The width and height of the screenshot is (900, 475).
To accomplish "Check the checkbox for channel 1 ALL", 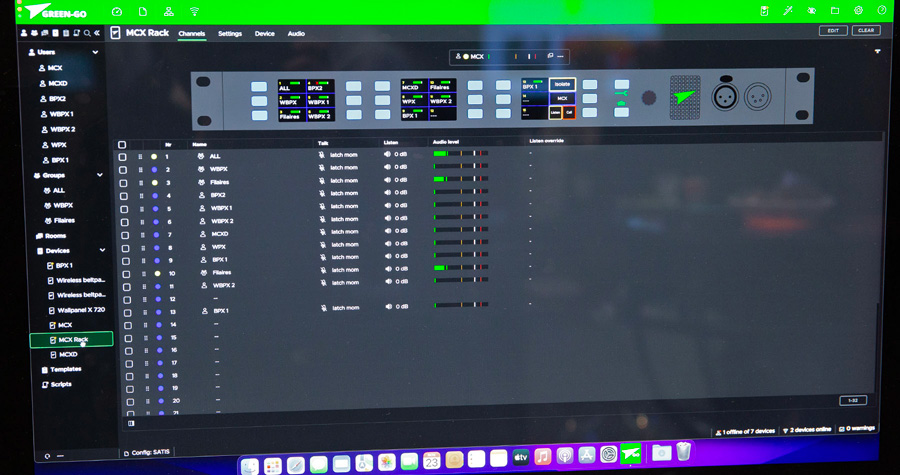I will pyautogui.click(x=122, y=157).
